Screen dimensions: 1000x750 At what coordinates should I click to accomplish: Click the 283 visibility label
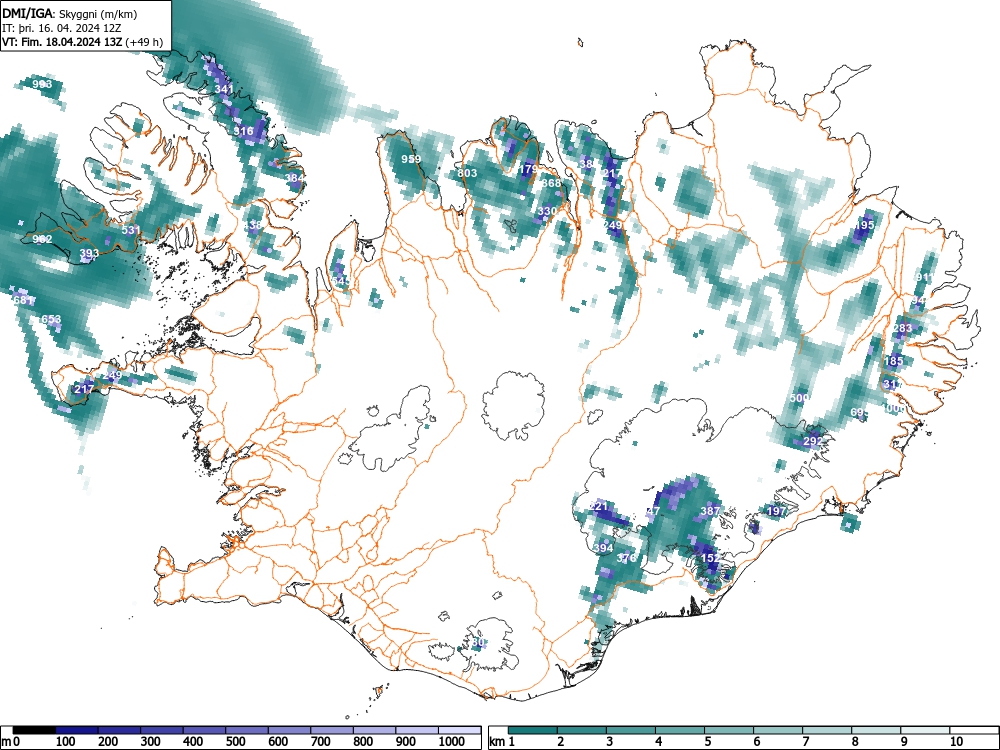(902, 328)
